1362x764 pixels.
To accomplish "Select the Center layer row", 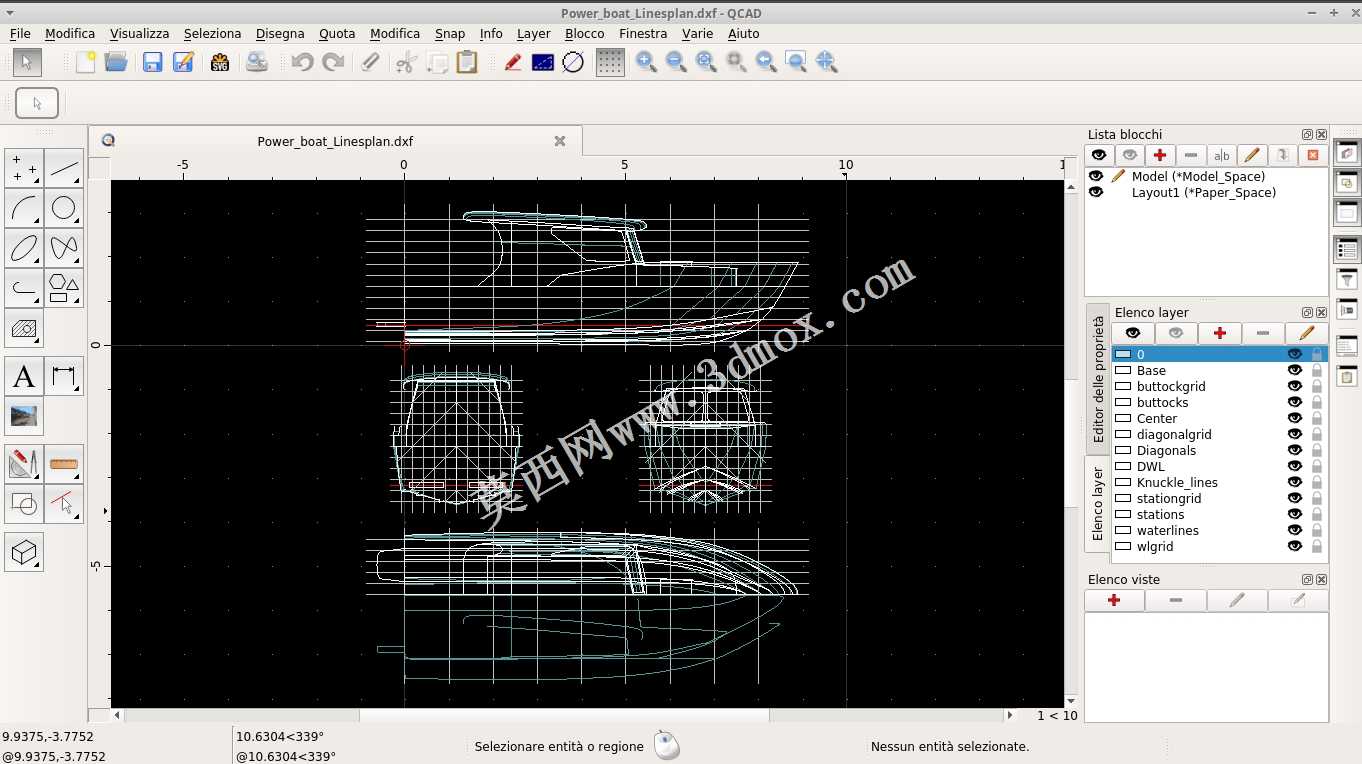I will click(x=1220, y=418).
